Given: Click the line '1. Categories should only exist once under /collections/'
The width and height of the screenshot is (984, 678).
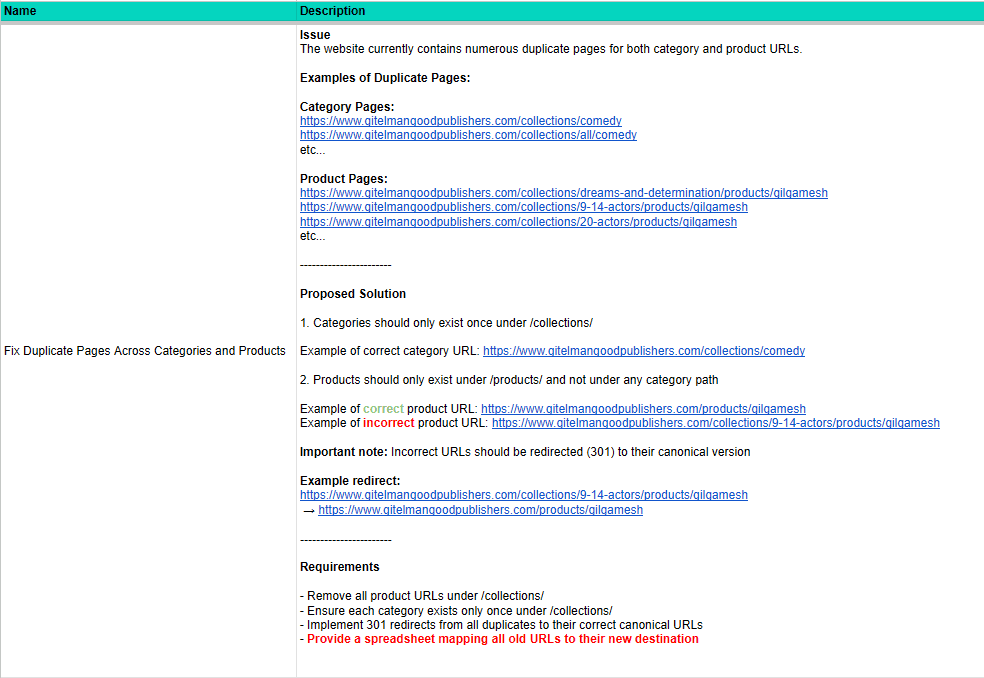Looking at the screenshot, I should pyautogui.click(x=446, y=323).
